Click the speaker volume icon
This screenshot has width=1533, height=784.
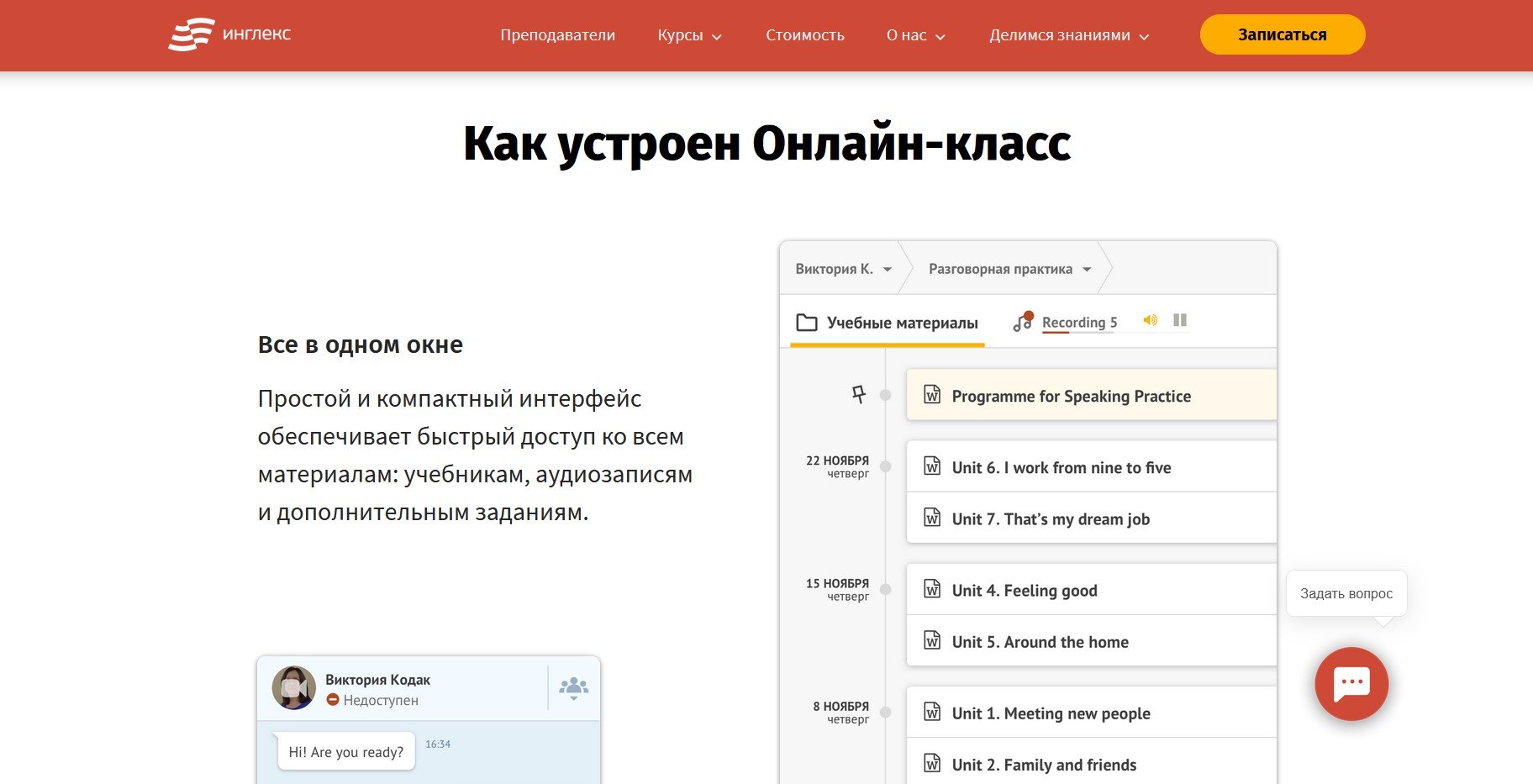pyautogui.click(x=1150, y=320)
